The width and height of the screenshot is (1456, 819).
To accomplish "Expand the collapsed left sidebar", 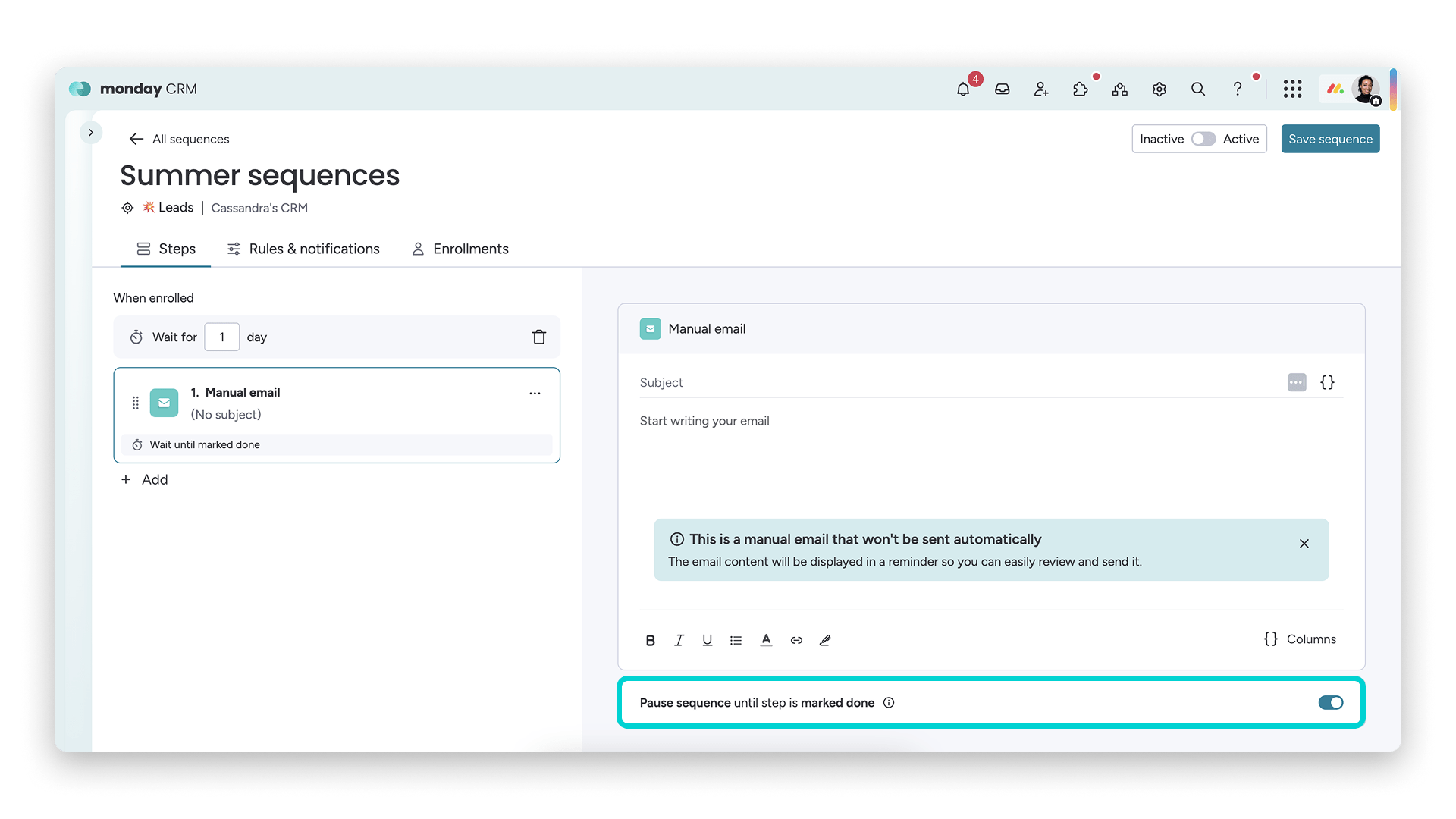I will point(91,133).
